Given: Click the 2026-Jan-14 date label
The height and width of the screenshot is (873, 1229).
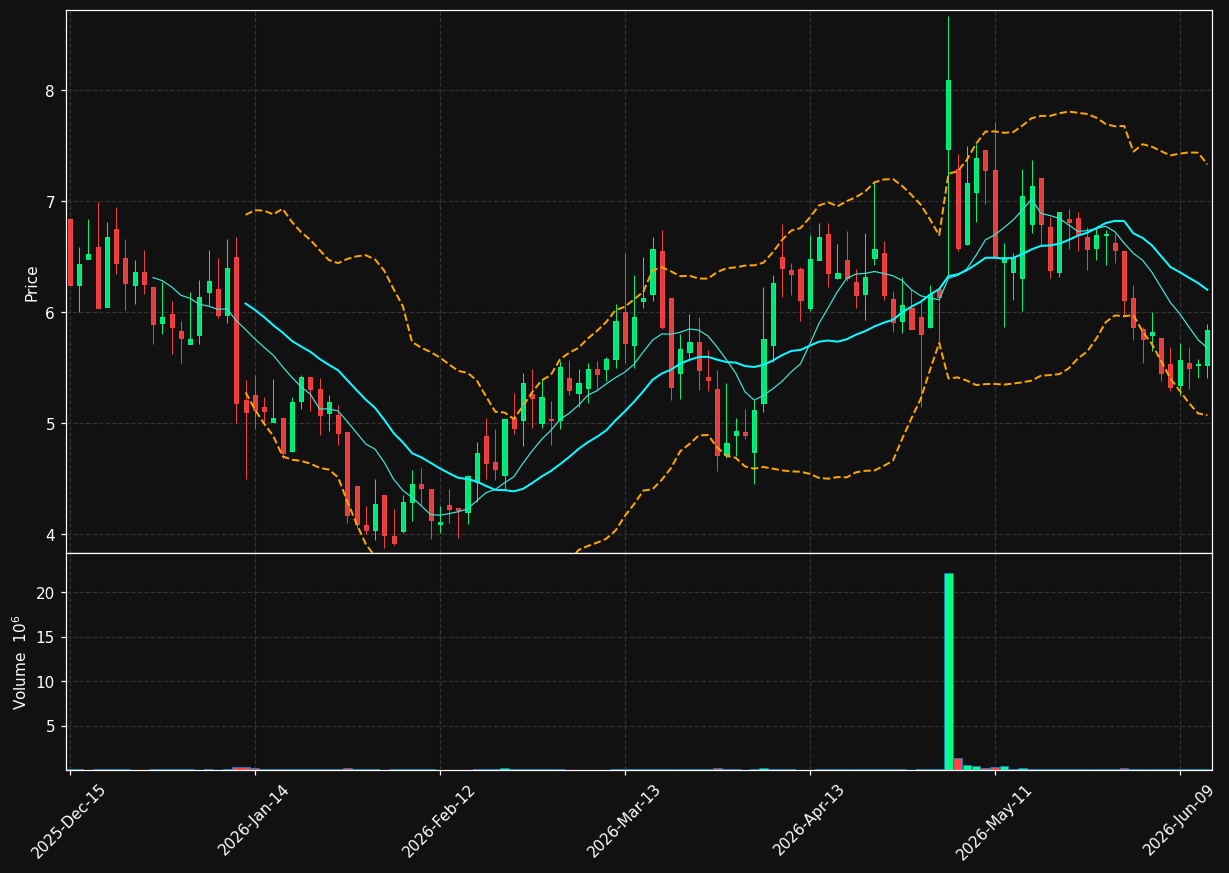Looking at the screenshot, I should (253, 821).
